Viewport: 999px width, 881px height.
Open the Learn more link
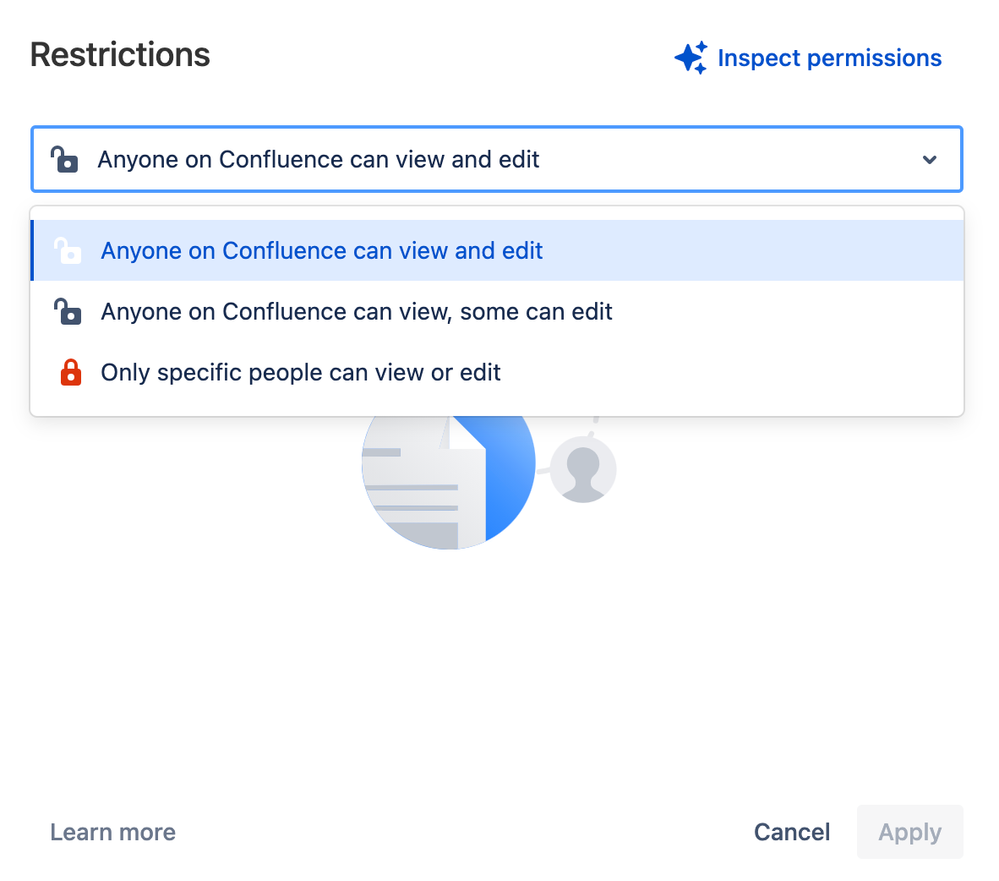(x=113, y=832)
